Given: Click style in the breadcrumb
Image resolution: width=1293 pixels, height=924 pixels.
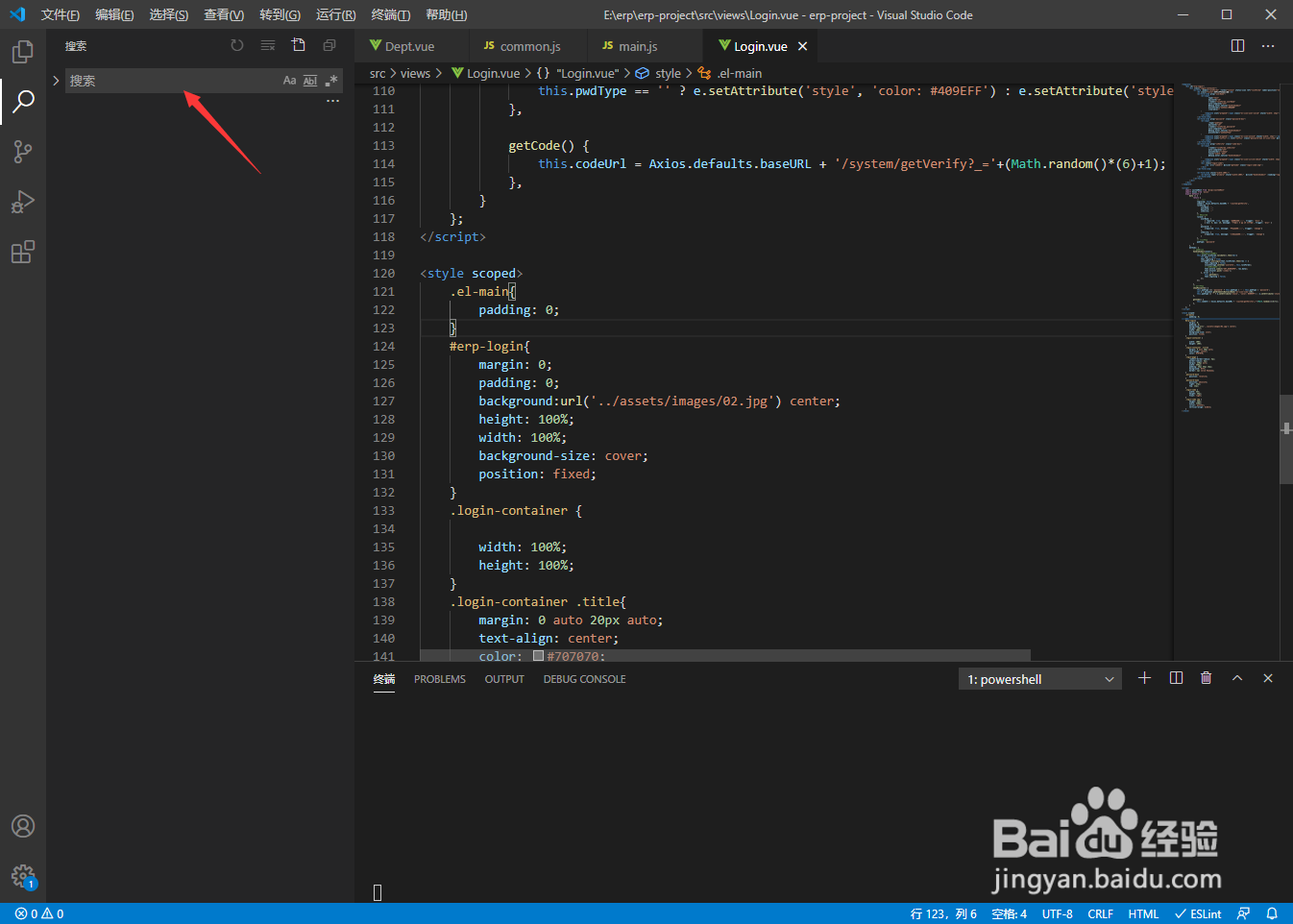Looking at the screenshot, I should 658,73.
